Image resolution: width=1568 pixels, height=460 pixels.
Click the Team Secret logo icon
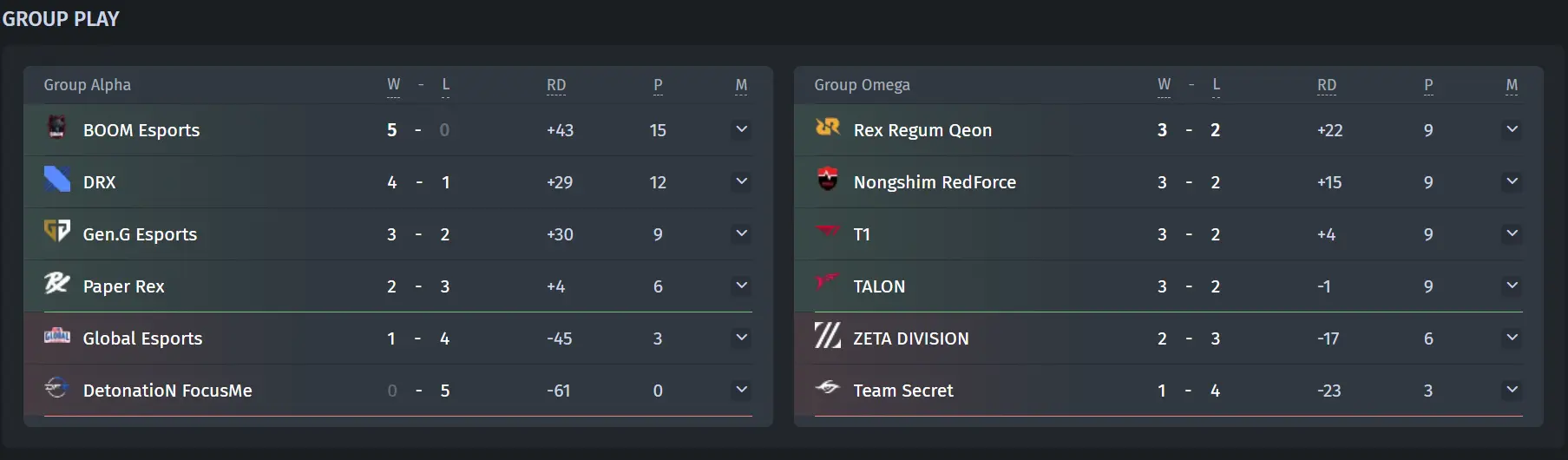point(828,387)
